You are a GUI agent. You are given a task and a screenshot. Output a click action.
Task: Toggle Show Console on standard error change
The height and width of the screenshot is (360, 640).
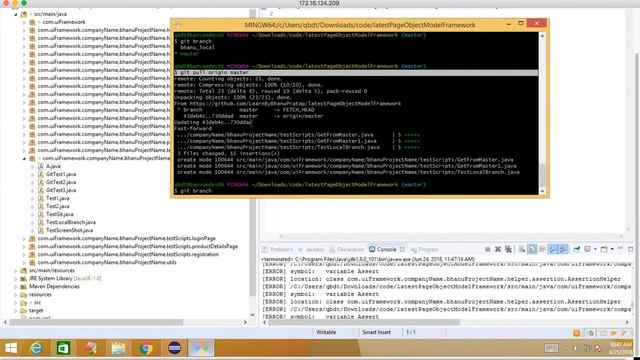pos(563,249)
